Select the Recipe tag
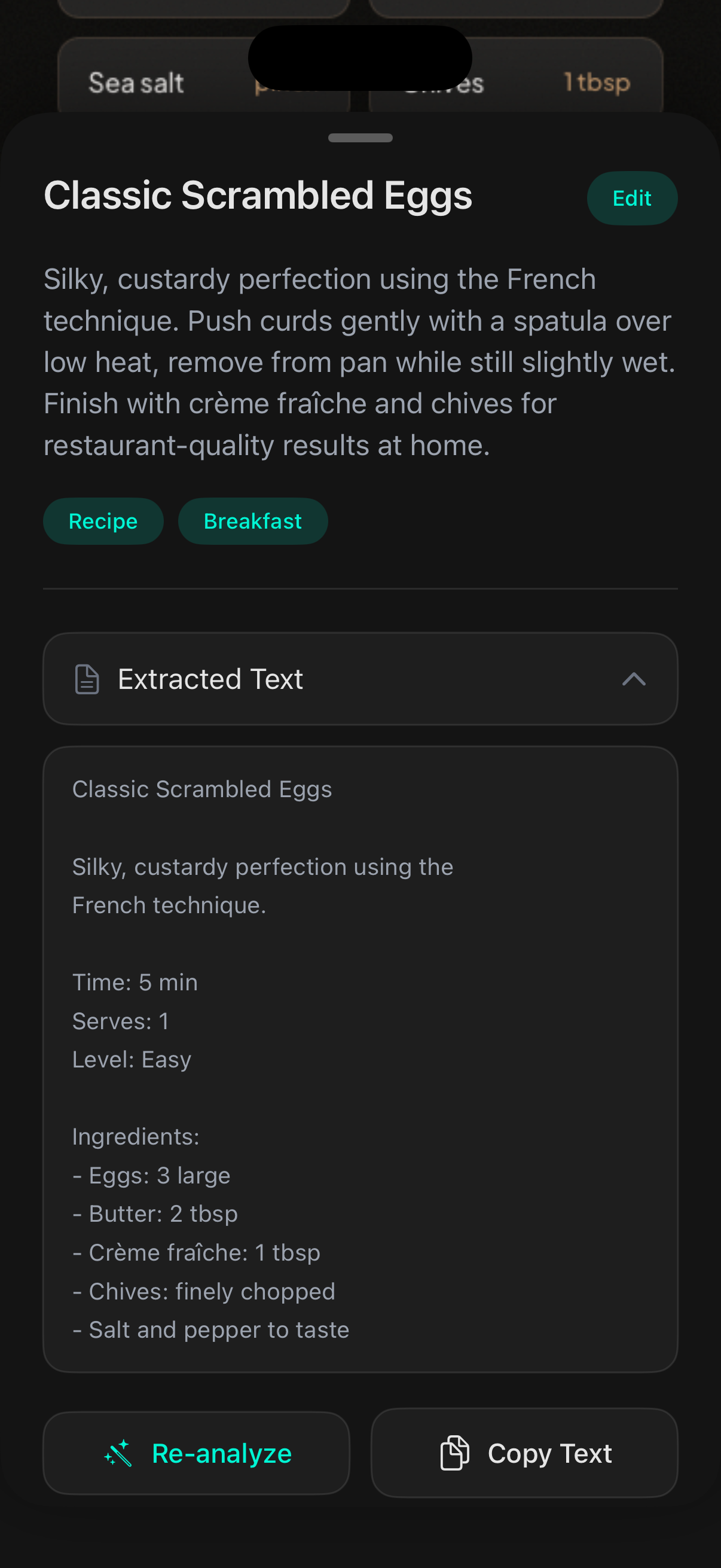The image size is (721, 1568). [103, 521]
